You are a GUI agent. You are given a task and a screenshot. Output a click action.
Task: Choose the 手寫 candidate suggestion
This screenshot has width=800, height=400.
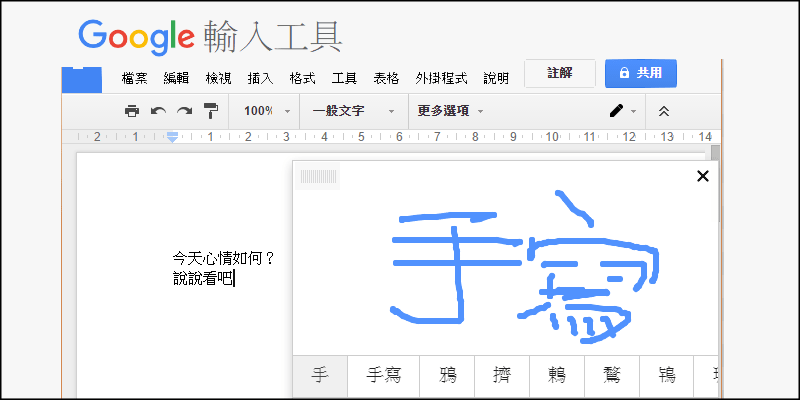click(384, 377)
